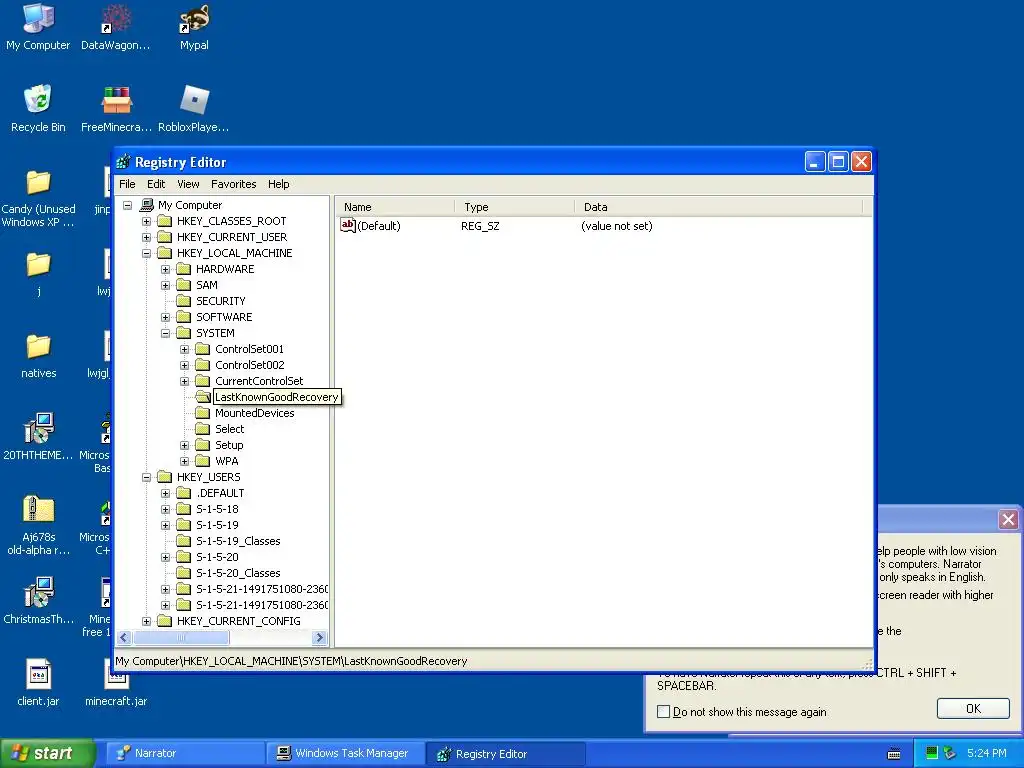Sort by the Name column header

(x=395, y=207)
